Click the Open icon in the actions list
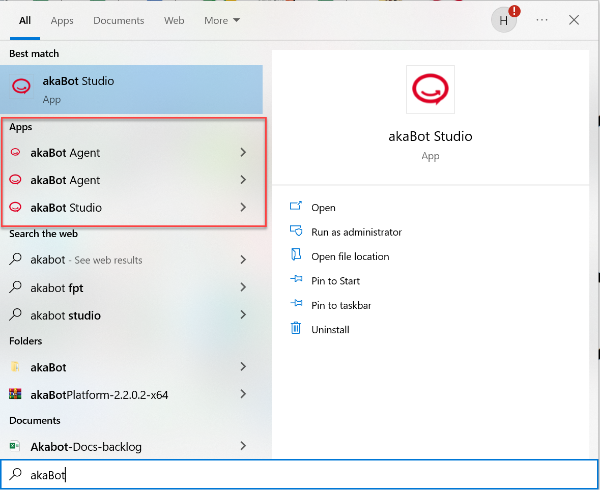Viewport: 600px width, 490px height. [x=296, y=207]
